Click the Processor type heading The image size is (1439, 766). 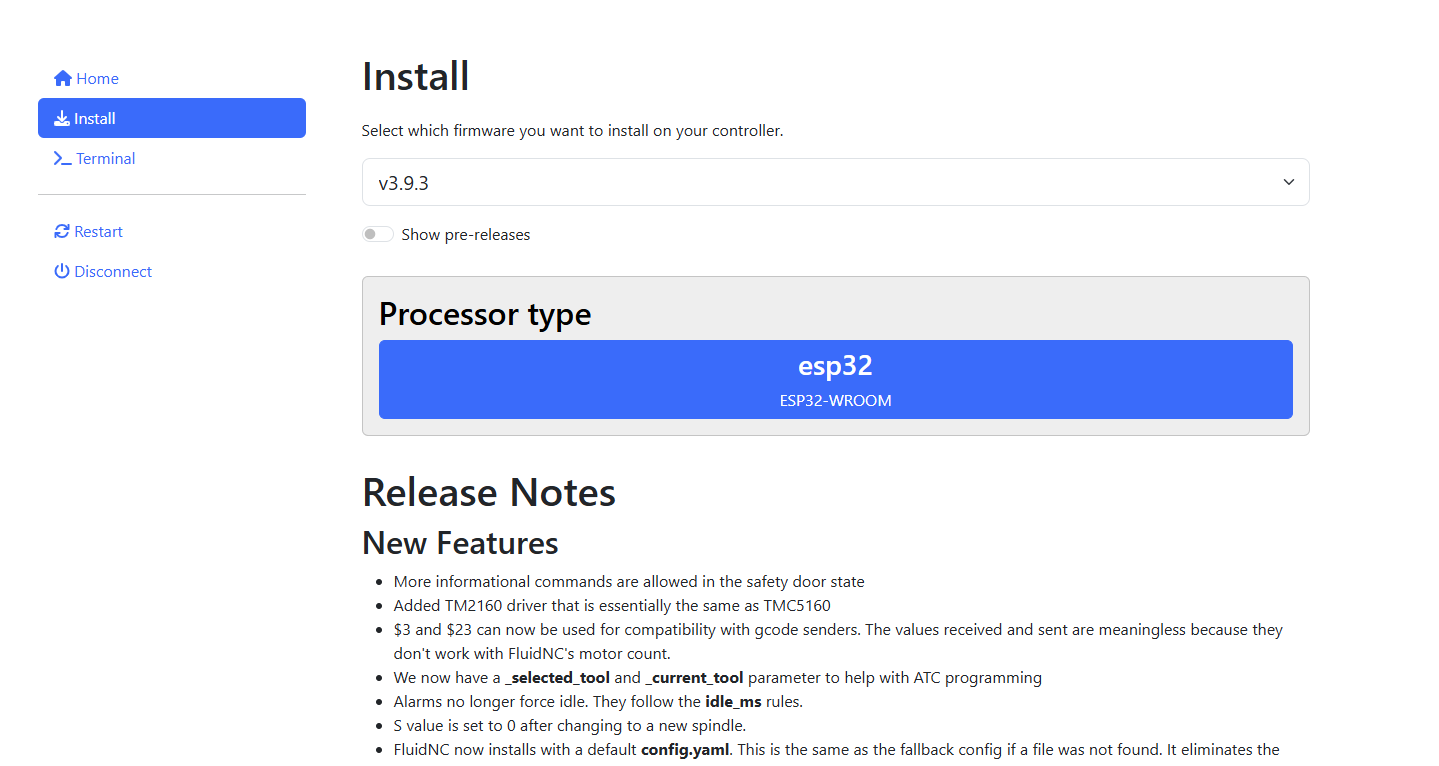point(485,314)
